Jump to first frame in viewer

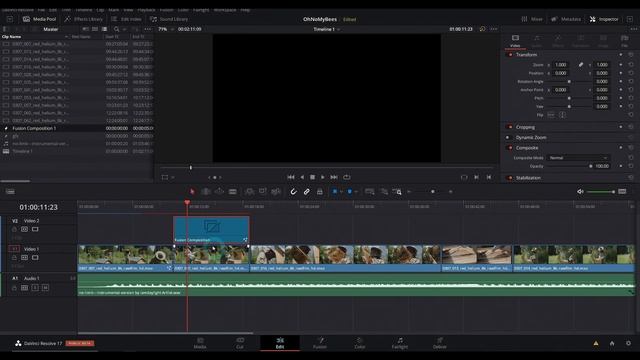point(291,177)
